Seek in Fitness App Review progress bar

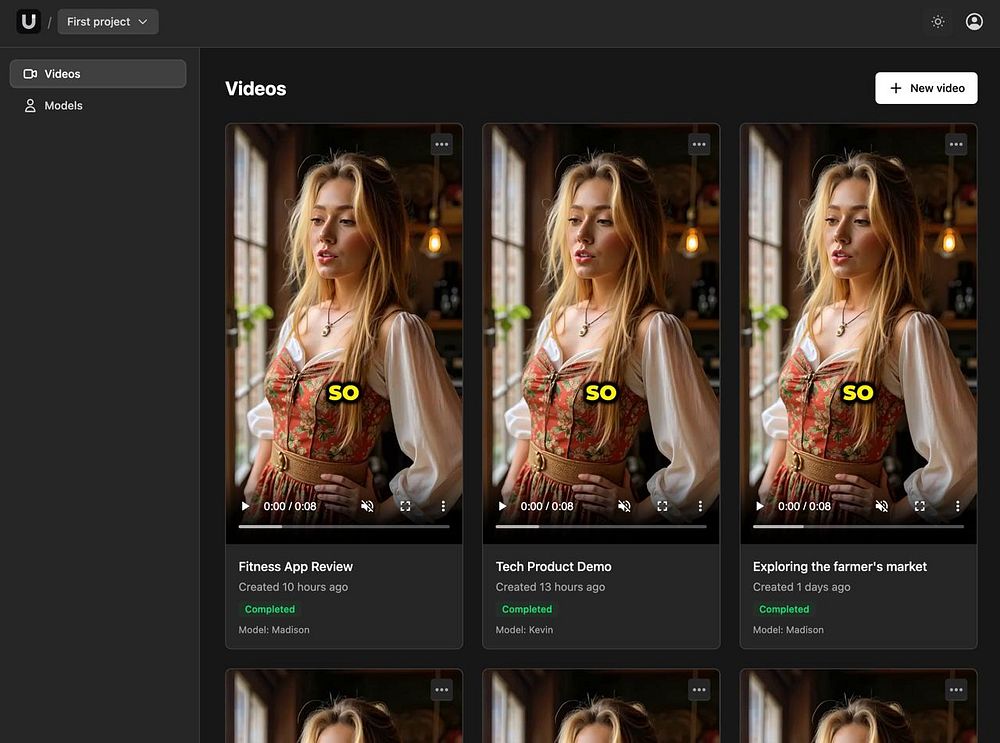(344, 527)
